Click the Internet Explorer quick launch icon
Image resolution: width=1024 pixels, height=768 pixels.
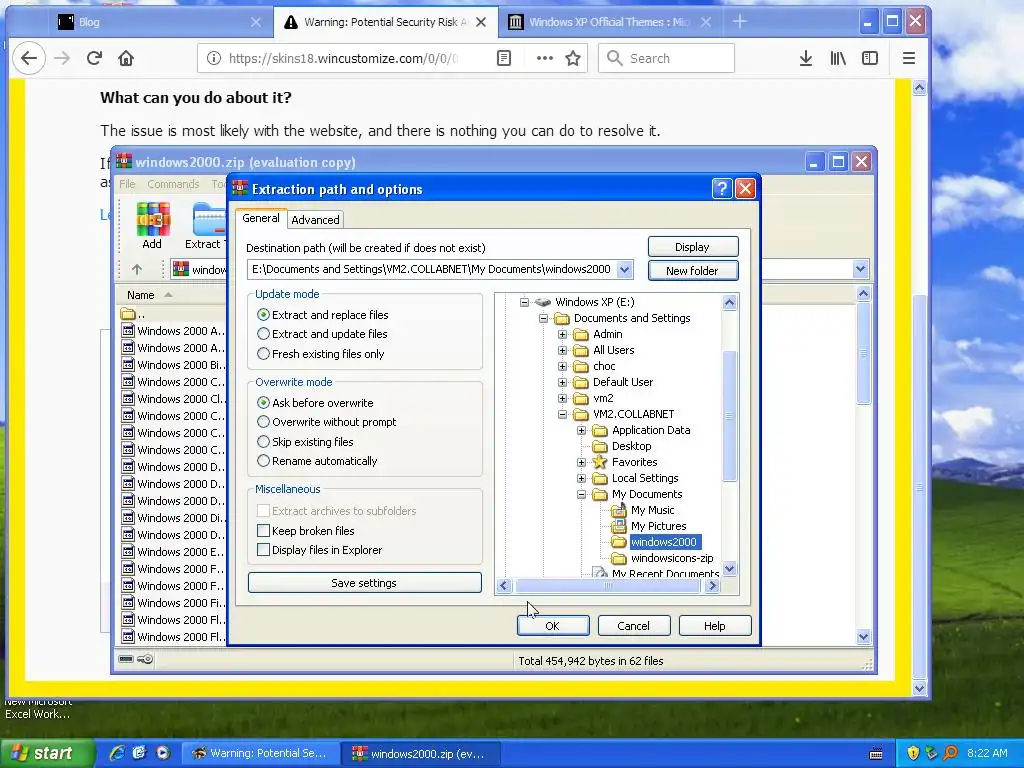point(117,753)
